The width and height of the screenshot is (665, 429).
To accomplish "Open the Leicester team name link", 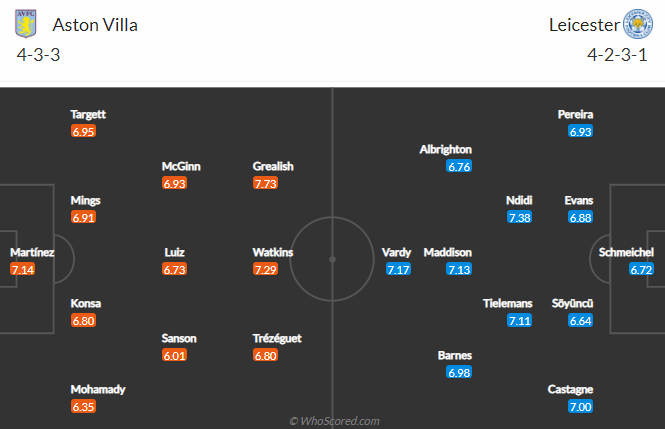I will [584, 25].
